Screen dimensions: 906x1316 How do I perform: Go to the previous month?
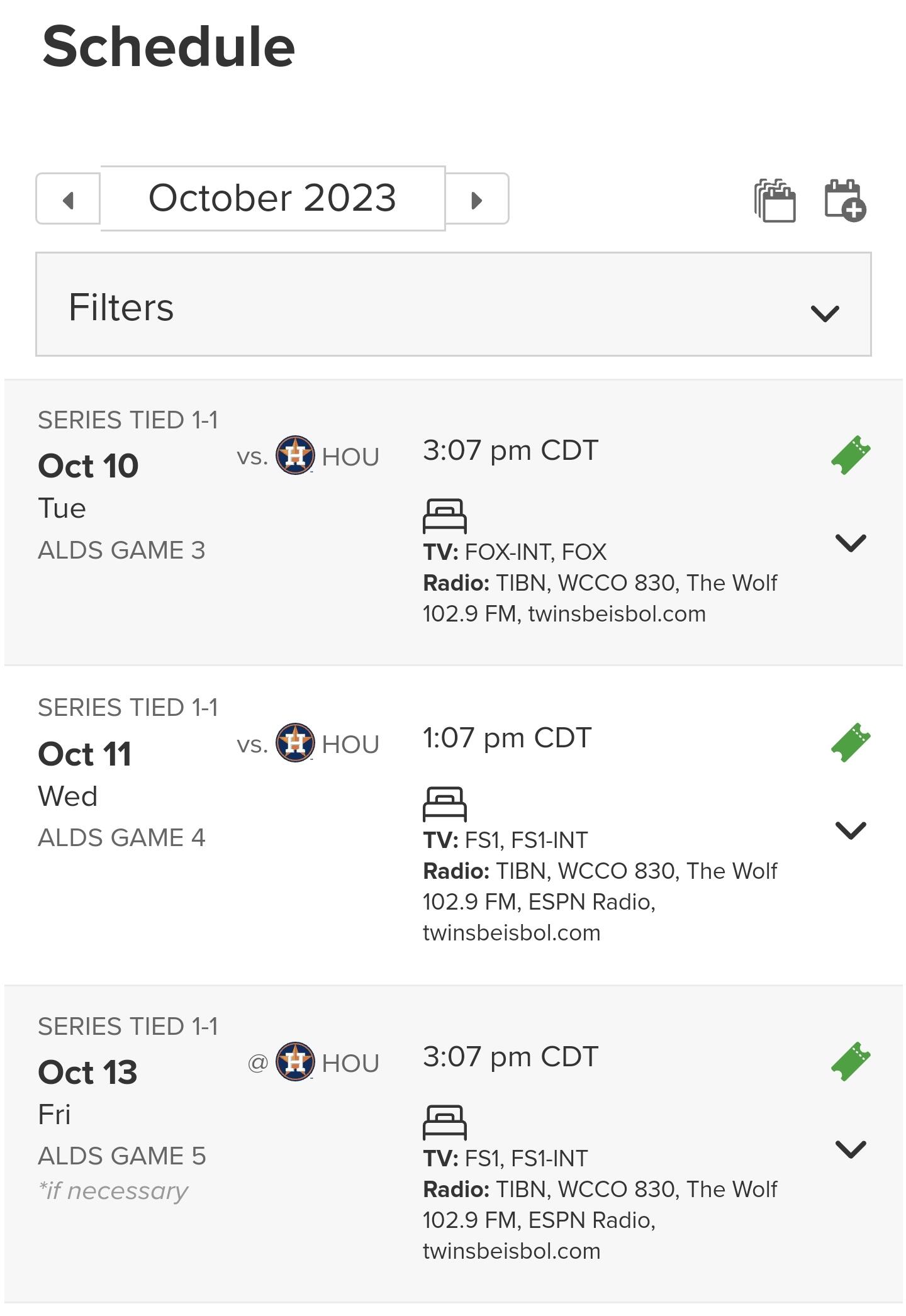(x=69, y=199)
